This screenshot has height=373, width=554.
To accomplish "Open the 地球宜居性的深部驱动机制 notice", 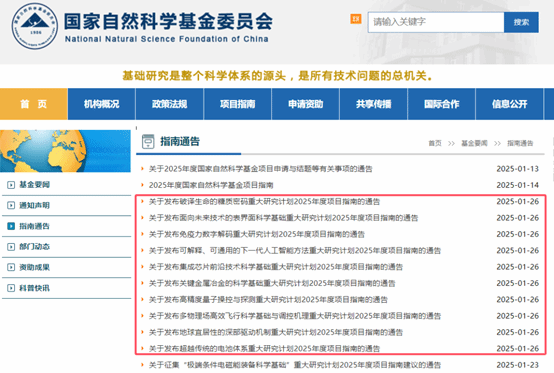I will tap(276, 332).
